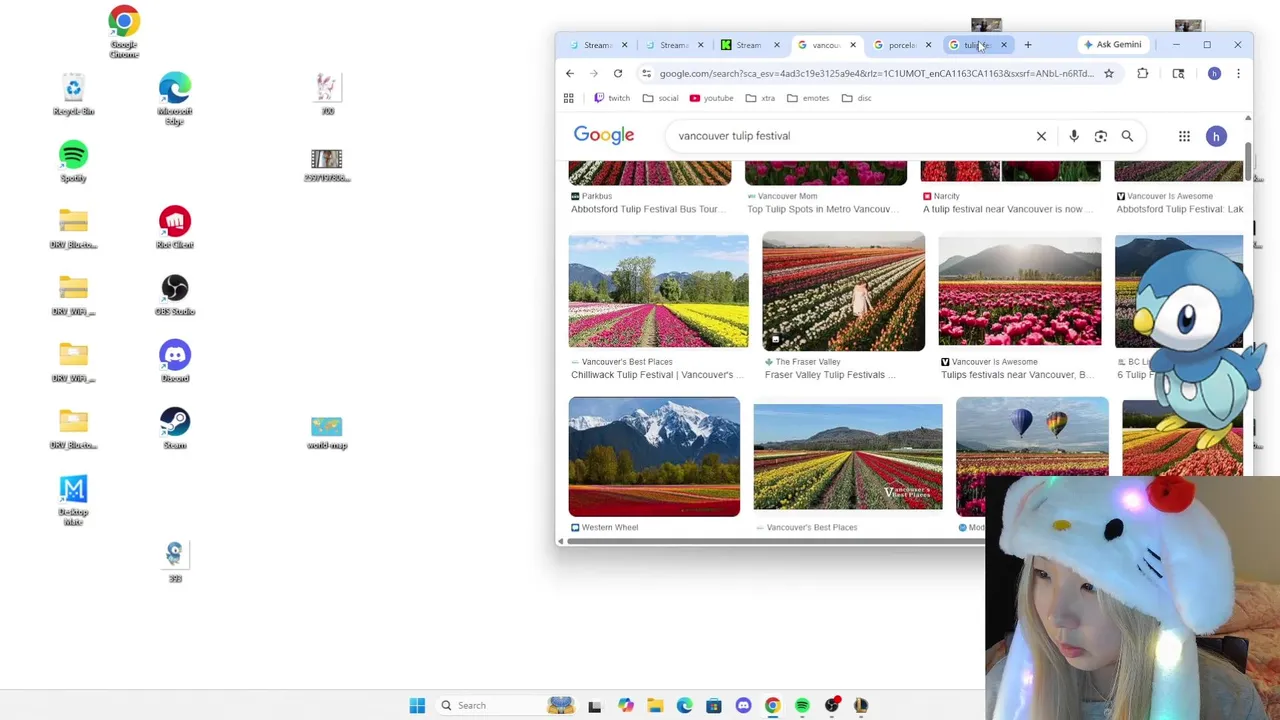This screenshot has height=720, width=1280.
Task: Bookmark this page with the star icon
Action: (x=1108, y=73)
